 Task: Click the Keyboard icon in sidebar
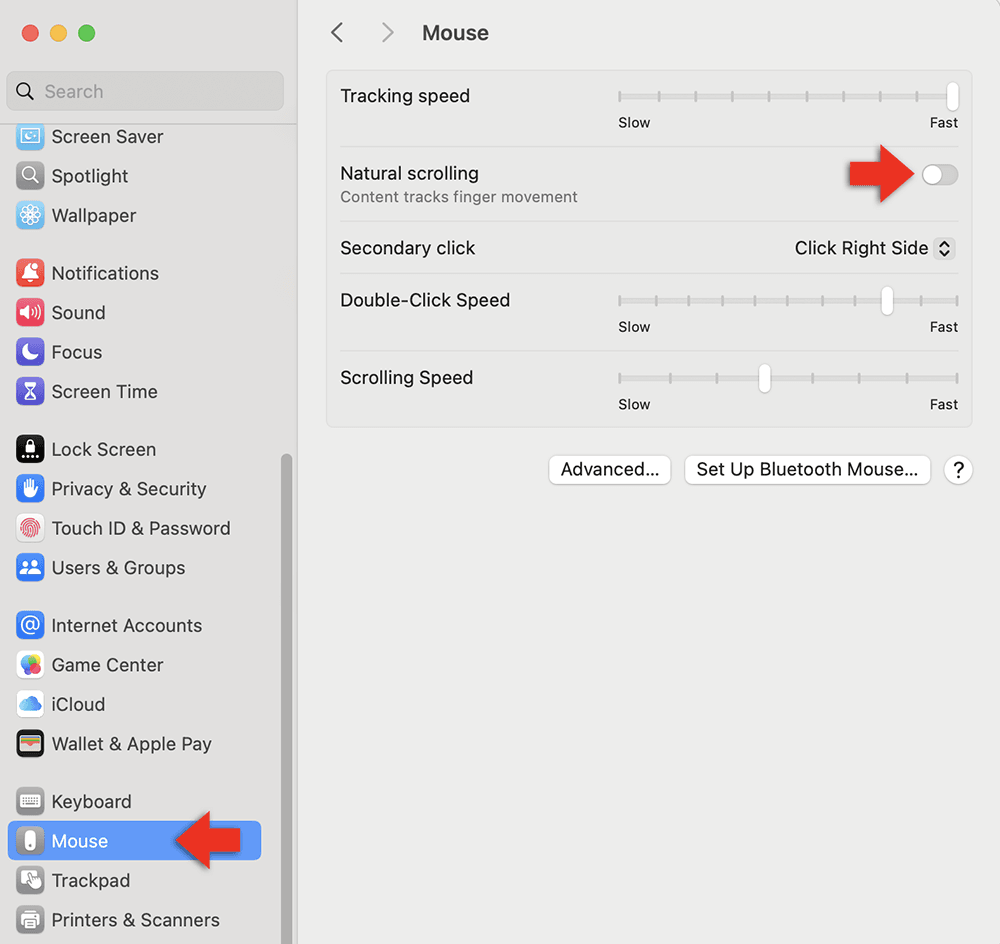point(30,801)
